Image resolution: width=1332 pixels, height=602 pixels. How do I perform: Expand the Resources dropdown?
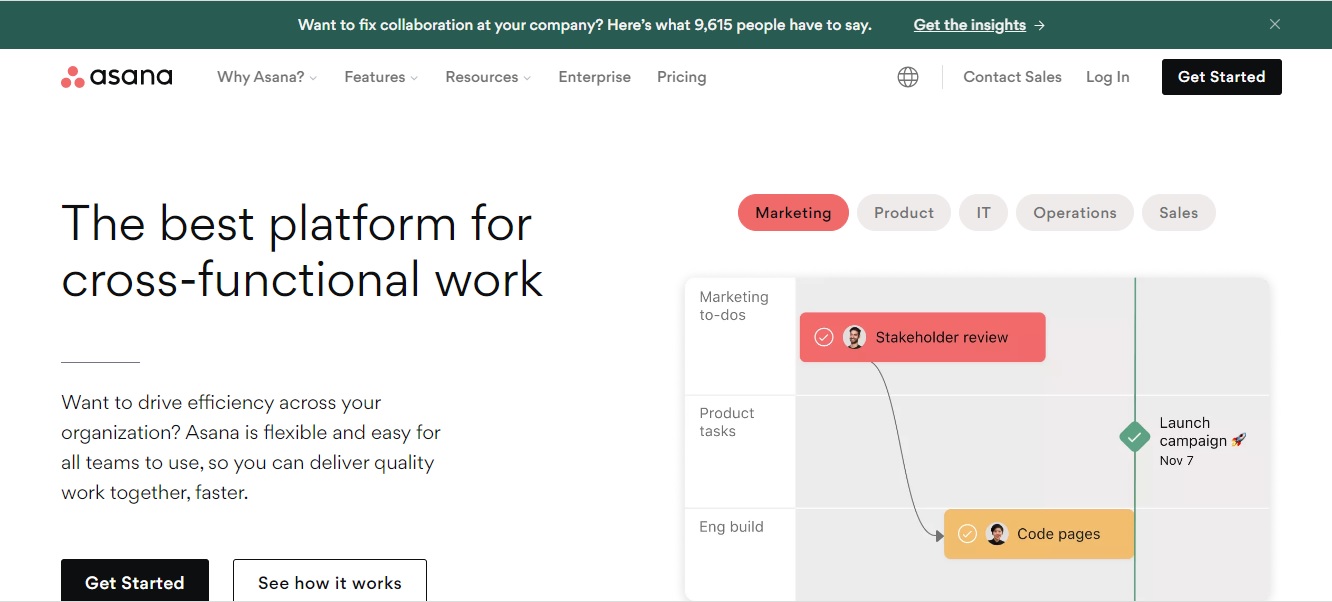coord(488,77)
